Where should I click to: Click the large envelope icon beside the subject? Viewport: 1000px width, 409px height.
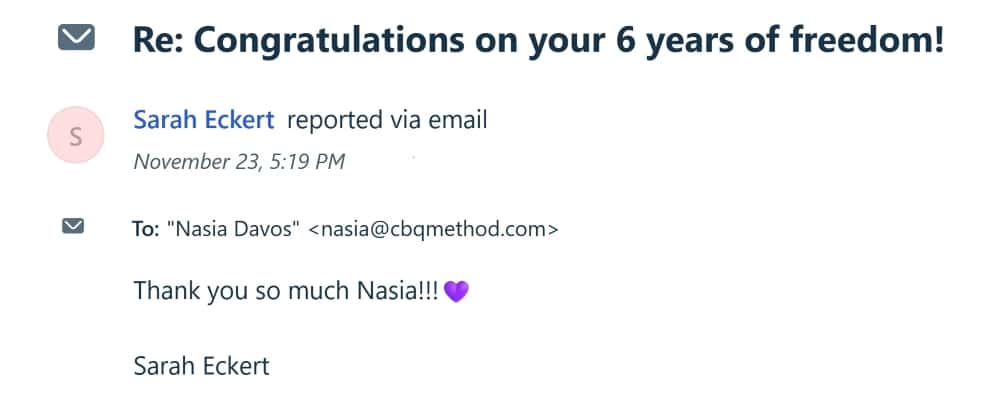click(76, 39)
